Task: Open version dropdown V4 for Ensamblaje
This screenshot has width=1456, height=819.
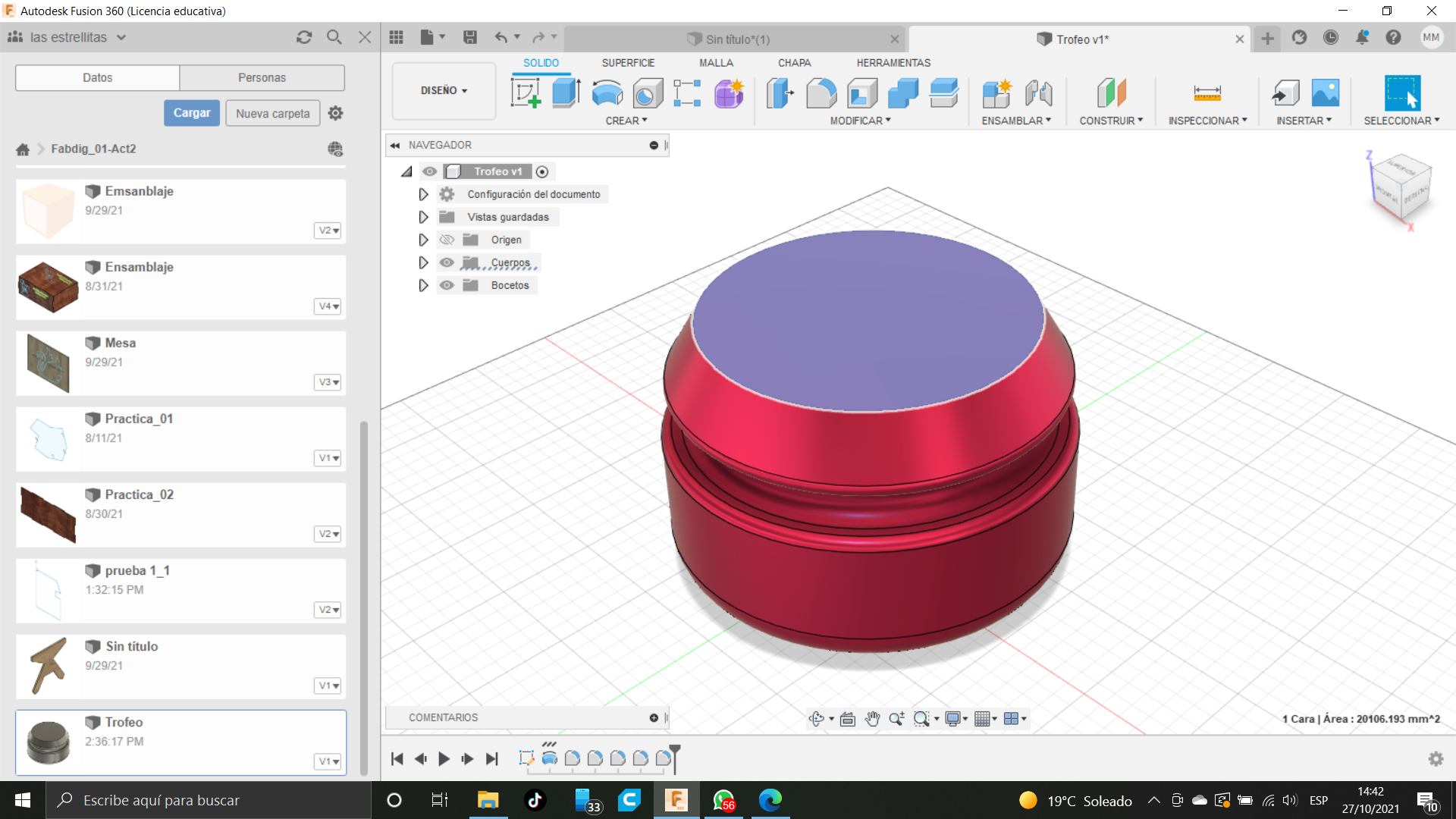Action: (328, 306)
